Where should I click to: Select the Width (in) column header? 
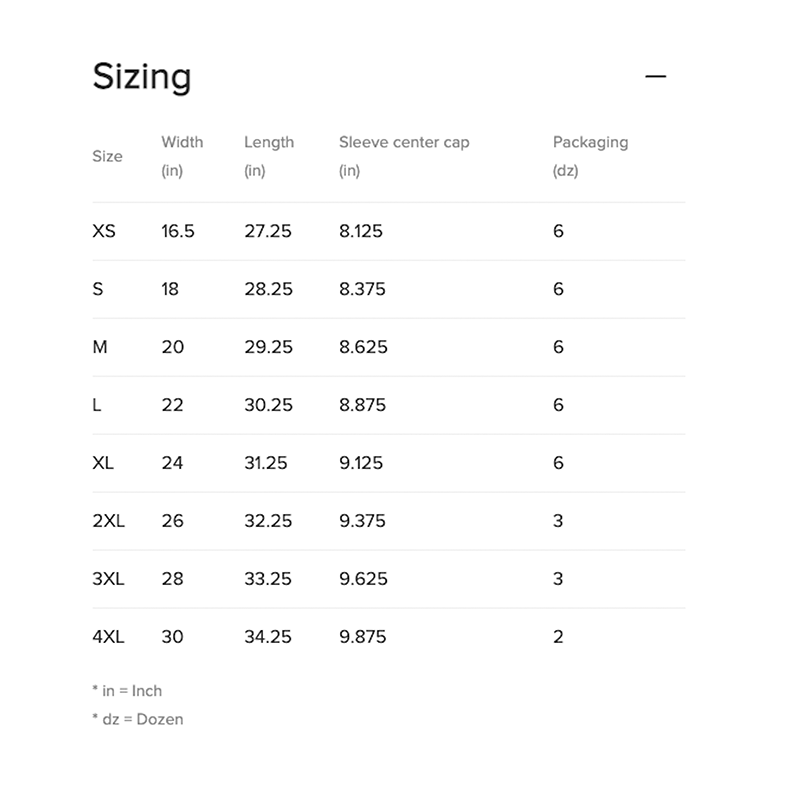182,156
